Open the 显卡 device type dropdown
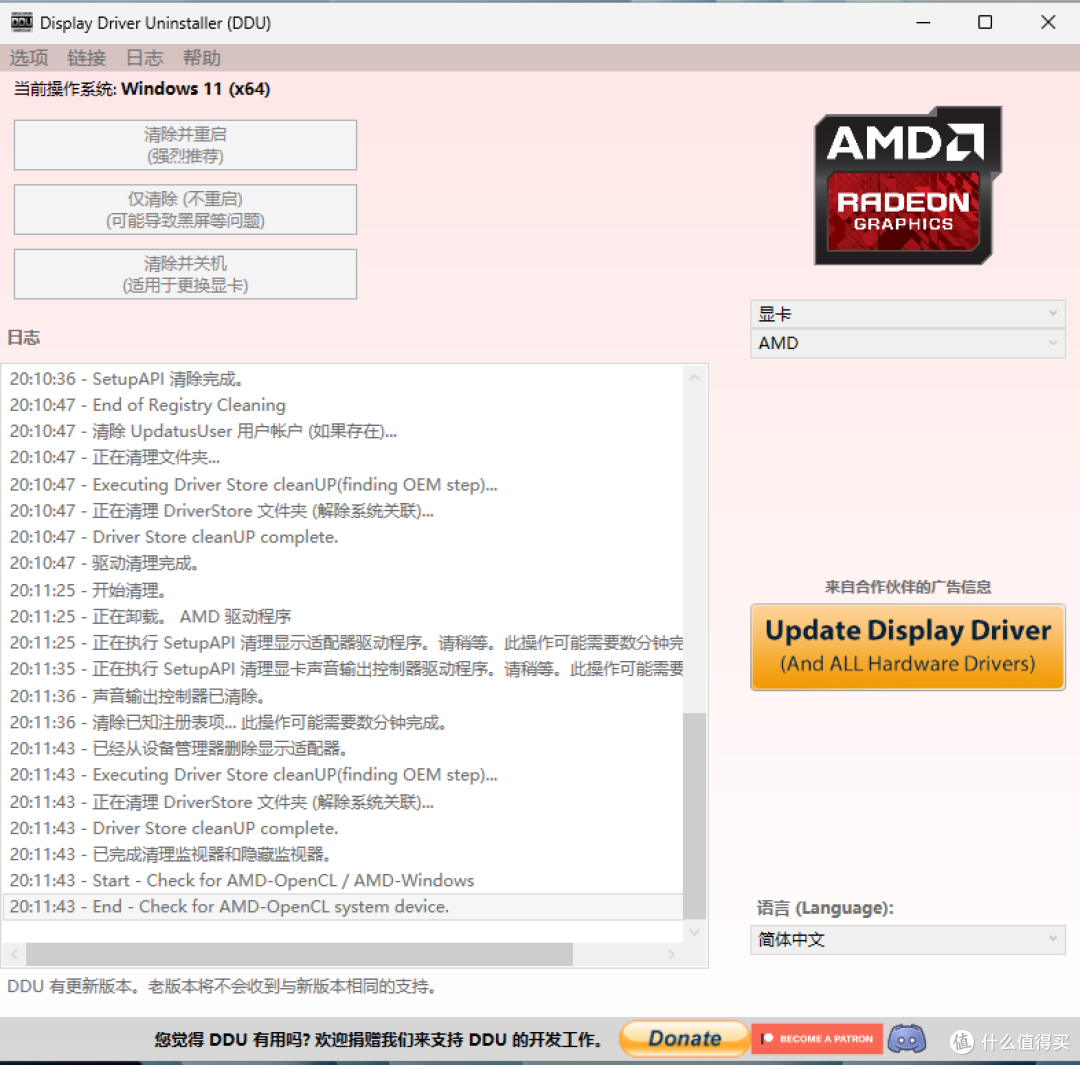This screenshot has height=1065, width=1080. tap(906, 313)
